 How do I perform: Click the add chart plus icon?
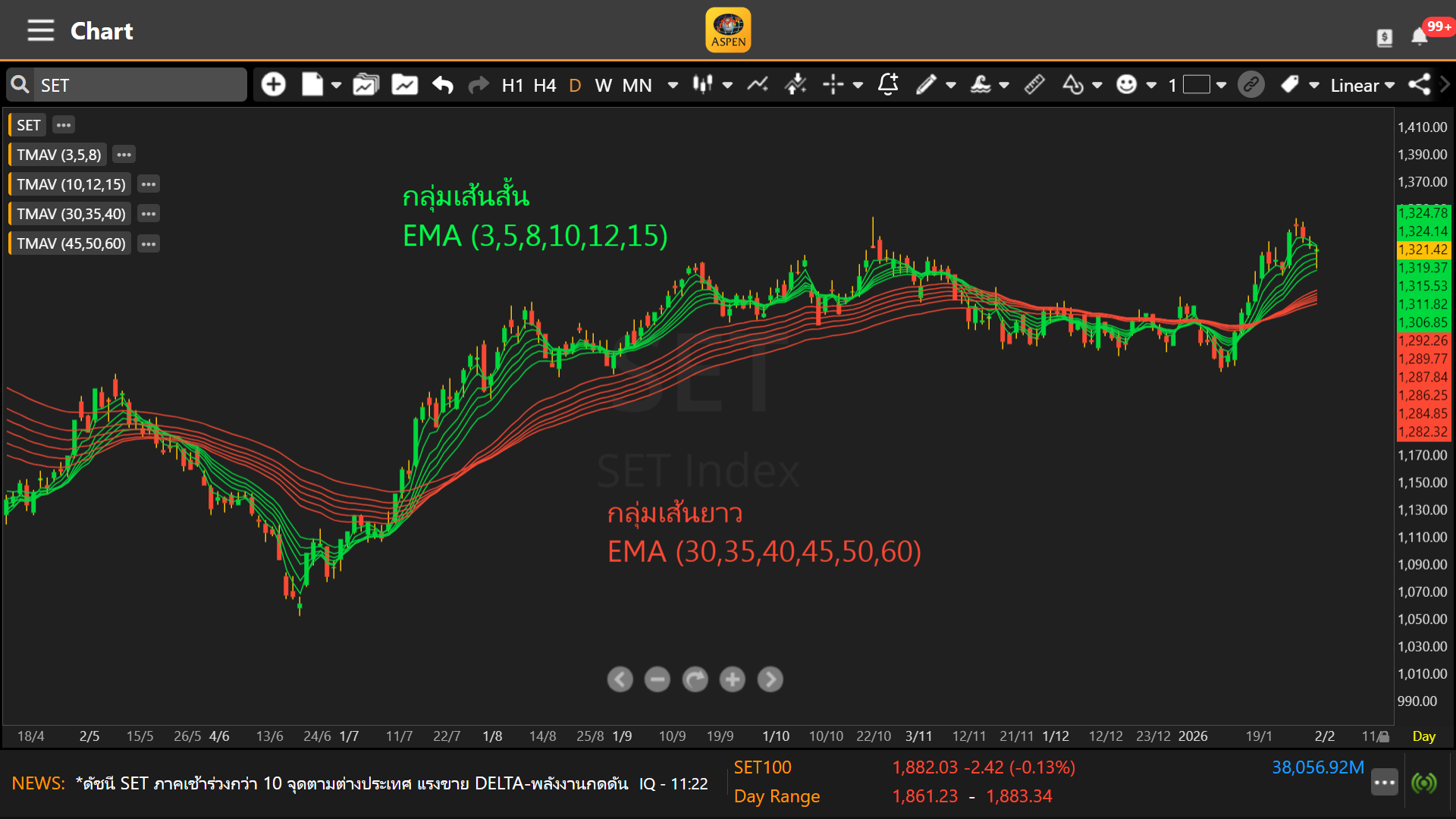pyautogui.click(x=273, y=85)
